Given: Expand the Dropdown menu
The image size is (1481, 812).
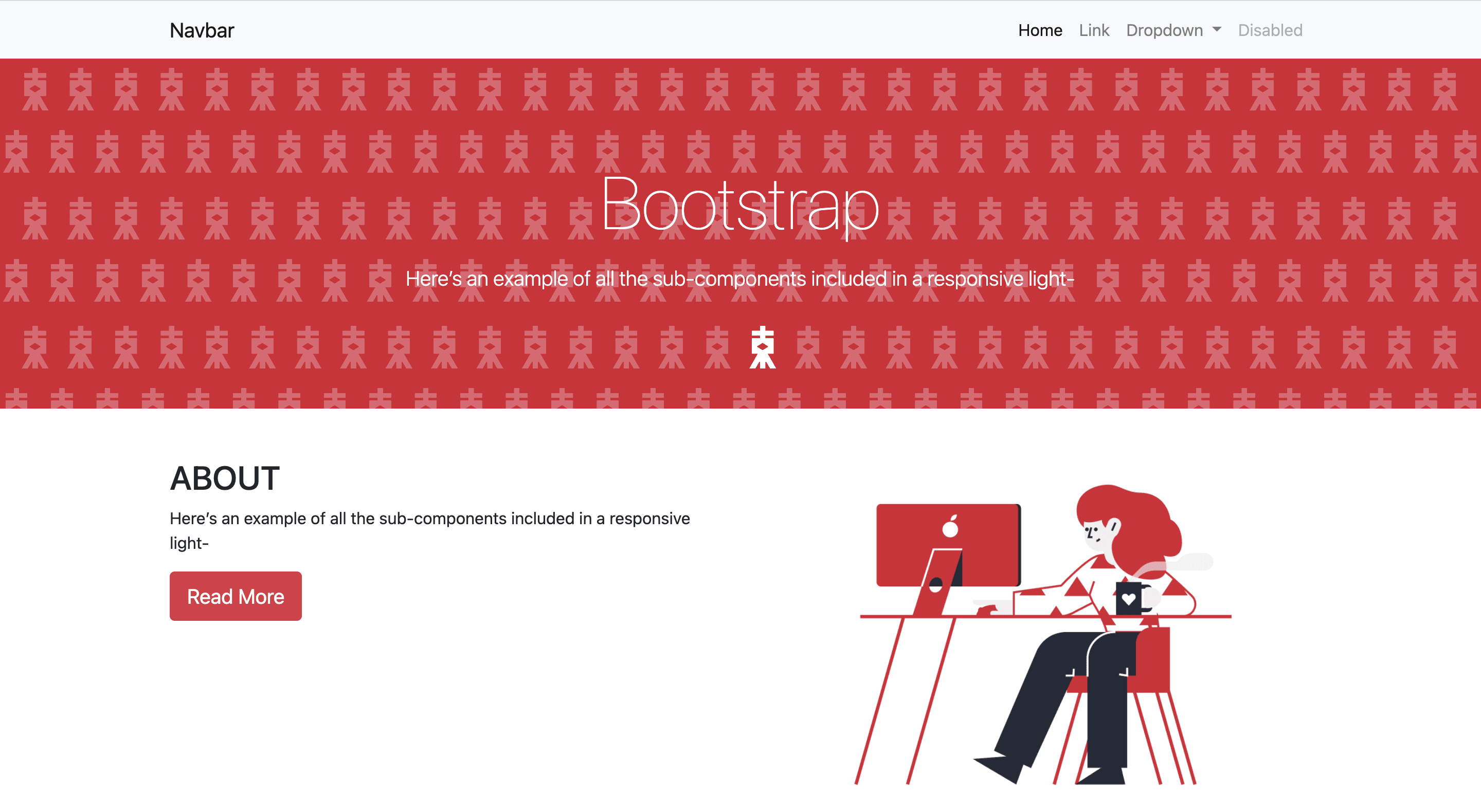Looking at the screenshot, I should 1164,30.
